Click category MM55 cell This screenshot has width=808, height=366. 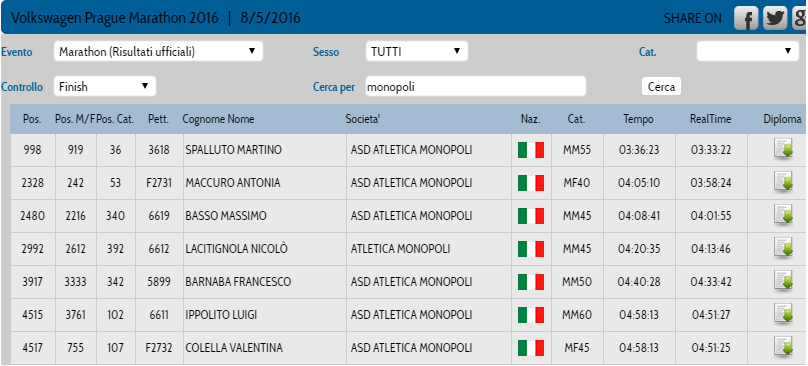point(577,150)
